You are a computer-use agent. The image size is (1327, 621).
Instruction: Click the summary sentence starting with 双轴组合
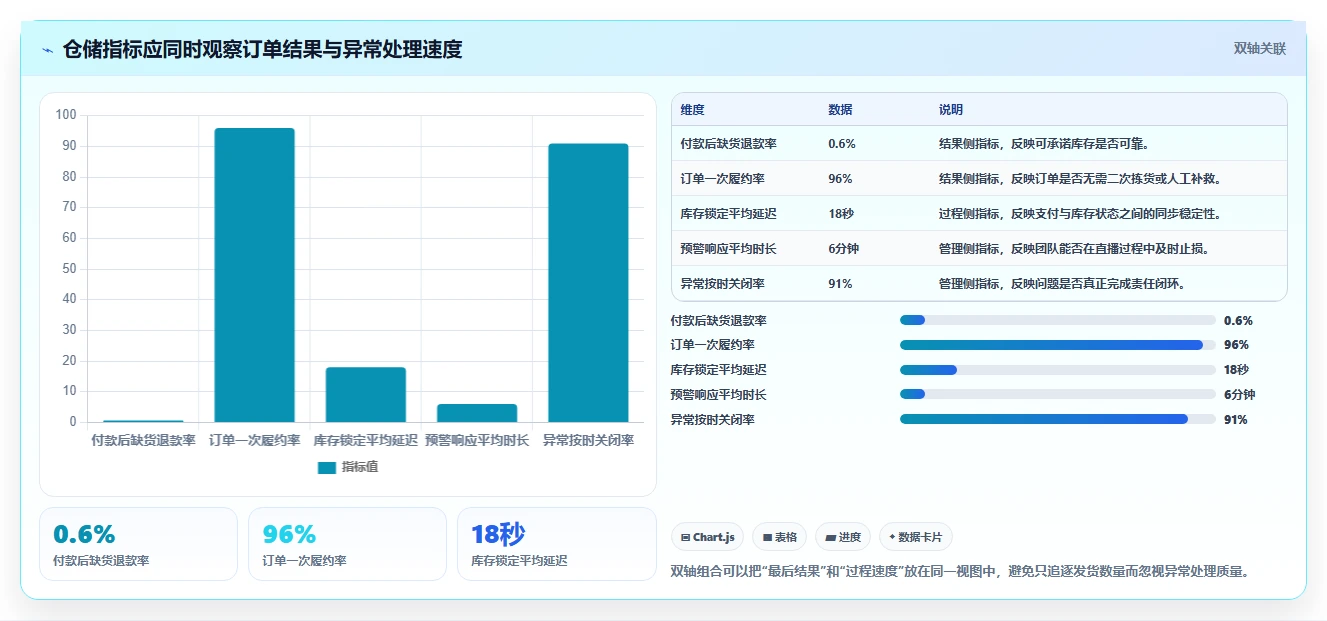pos(960,572)
